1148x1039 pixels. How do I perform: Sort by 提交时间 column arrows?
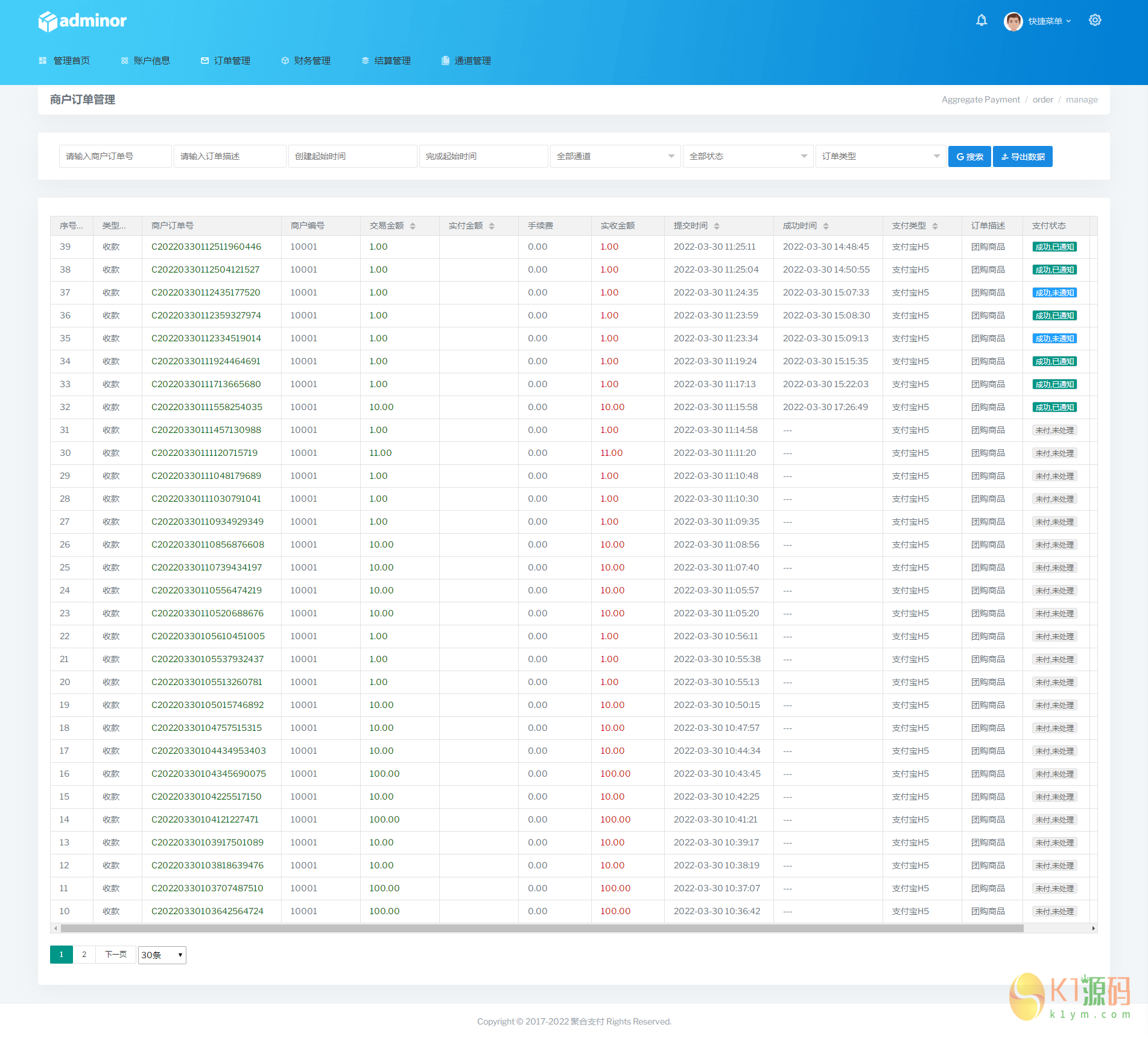click(x=717, y=226)
